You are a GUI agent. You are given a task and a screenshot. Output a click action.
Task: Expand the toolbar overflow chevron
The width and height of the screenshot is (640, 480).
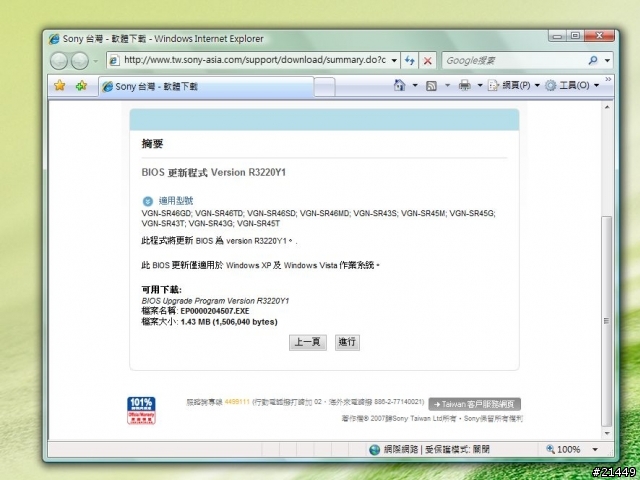pos(608,79)
